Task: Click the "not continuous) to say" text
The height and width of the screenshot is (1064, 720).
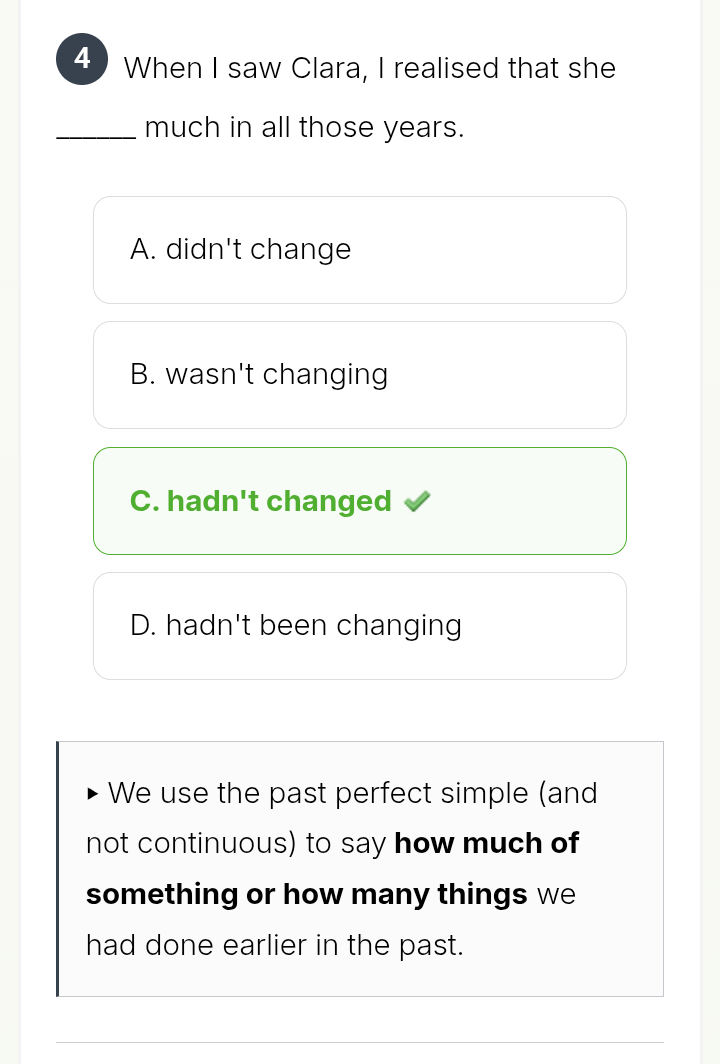Action: pyautogui.click(x=236, y=843)
